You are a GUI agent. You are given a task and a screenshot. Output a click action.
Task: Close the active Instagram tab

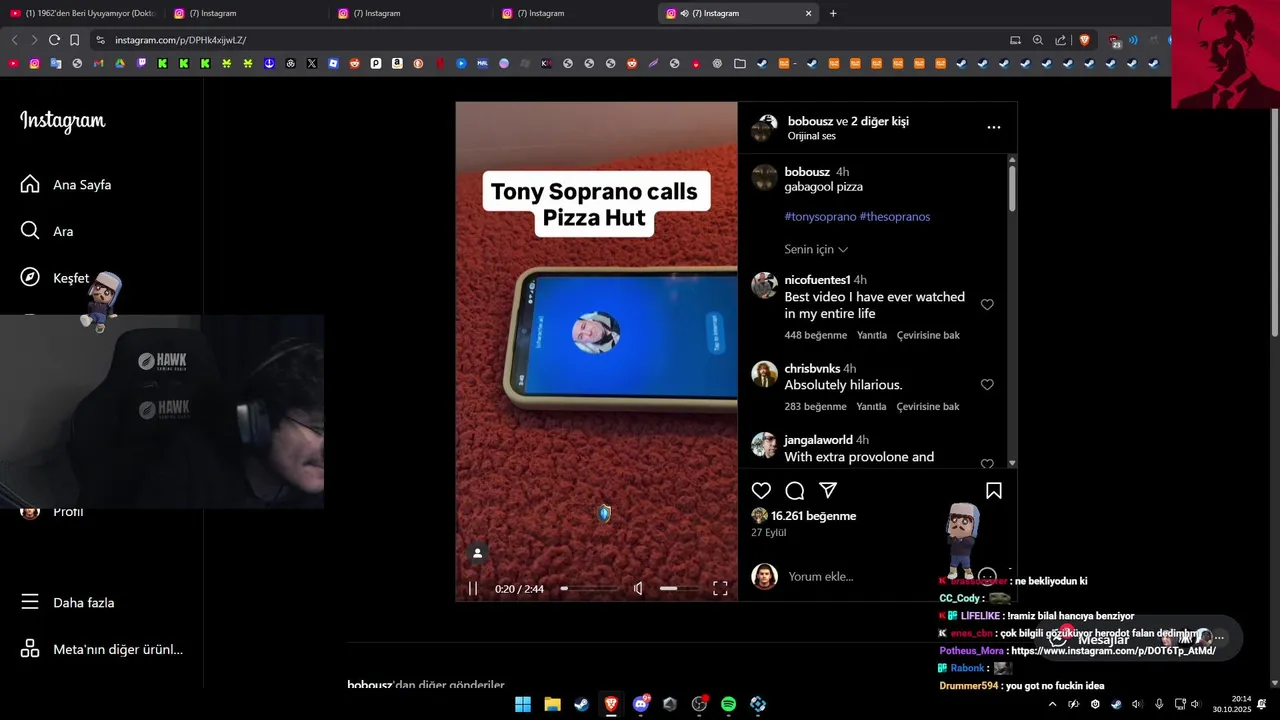[x=809, y=13]
